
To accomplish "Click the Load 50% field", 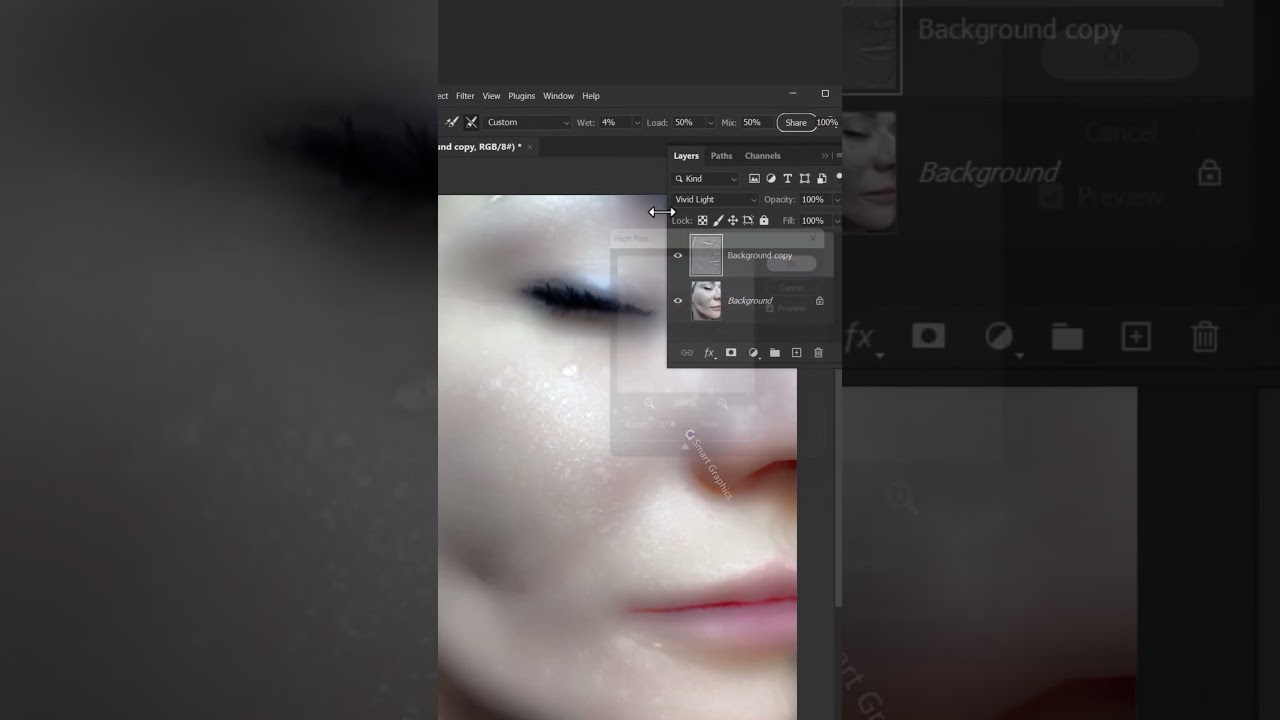I will pos(688,122).
